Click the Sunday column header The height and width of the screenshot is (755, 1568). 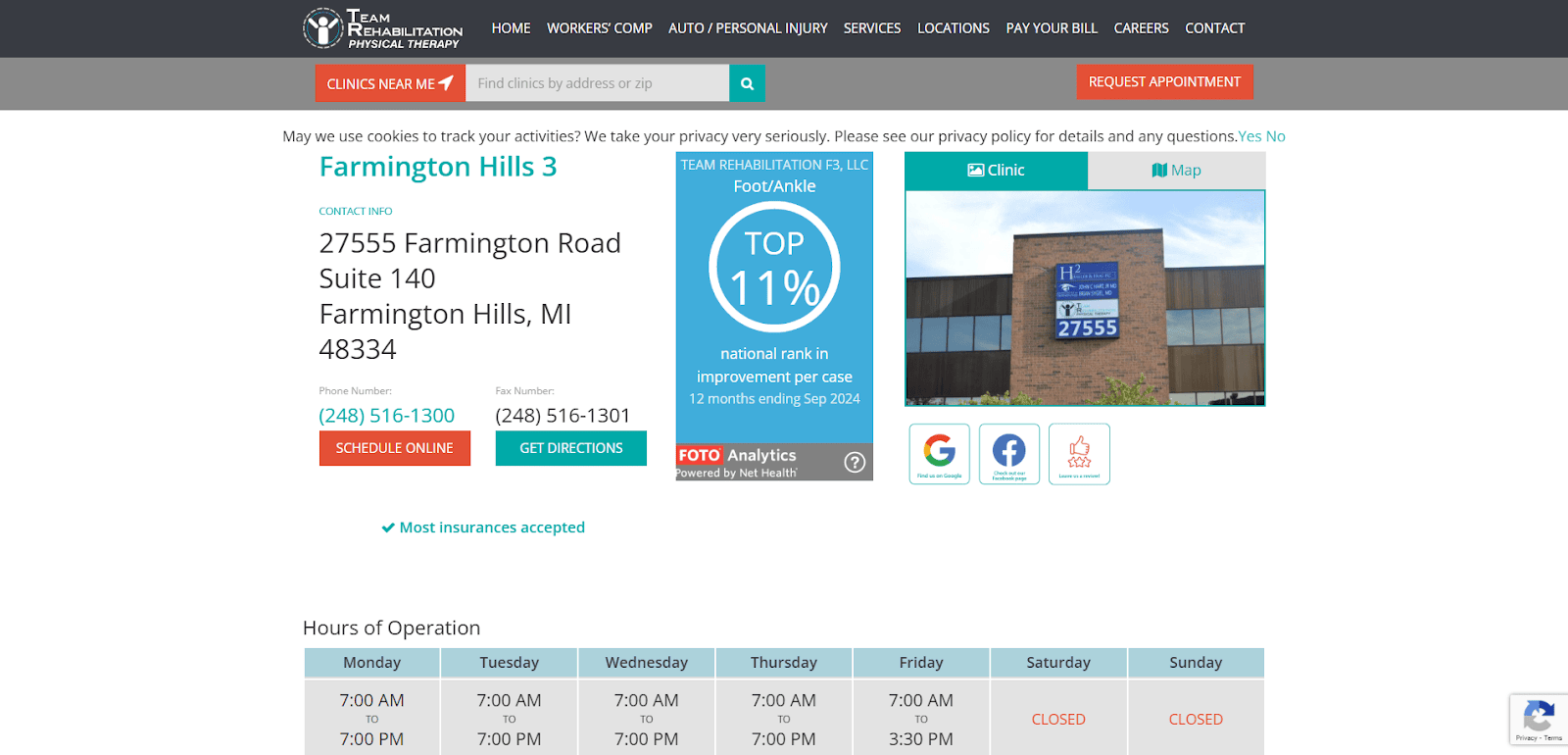(1196, 663)
